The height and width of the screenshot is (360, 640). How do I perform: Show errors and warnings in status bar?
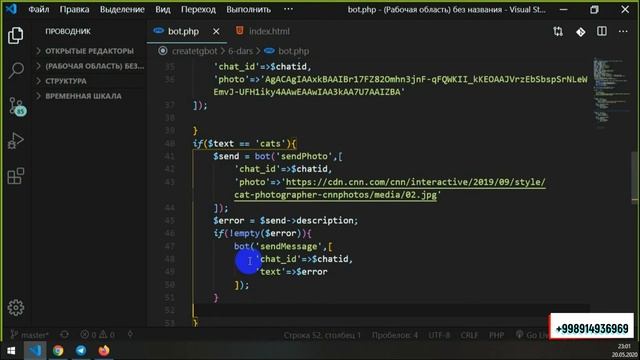(97, 335)
